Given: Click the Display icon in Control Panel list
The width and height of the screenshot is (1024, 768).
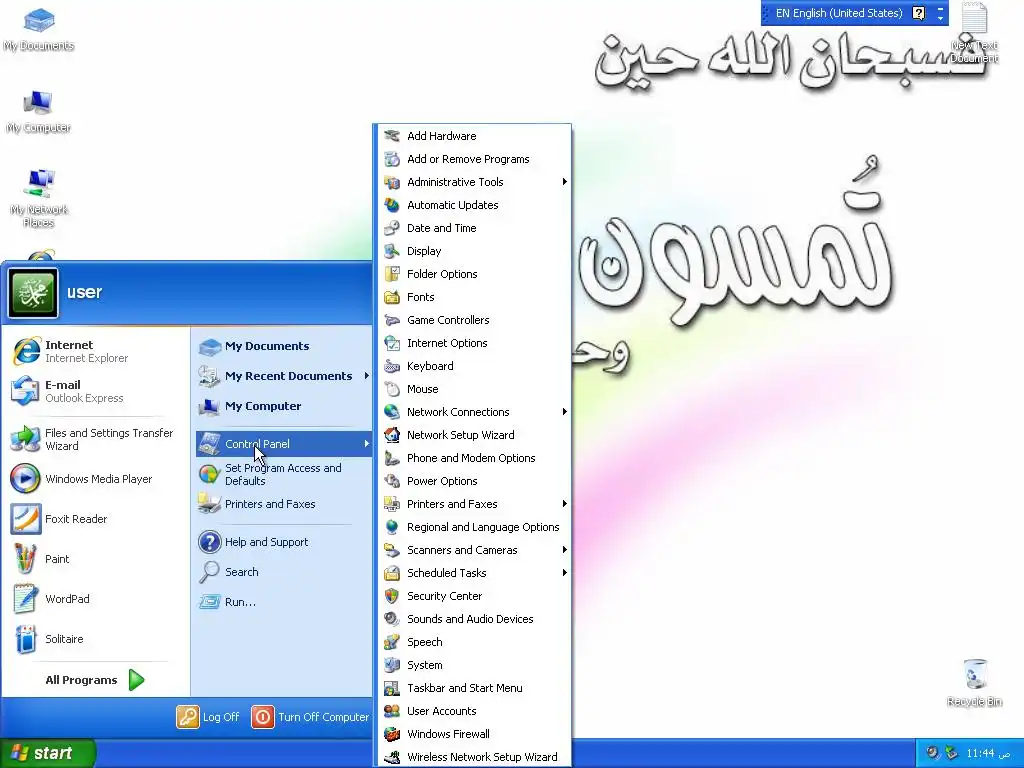Looking at the screenshot, I should pos(392,251).
